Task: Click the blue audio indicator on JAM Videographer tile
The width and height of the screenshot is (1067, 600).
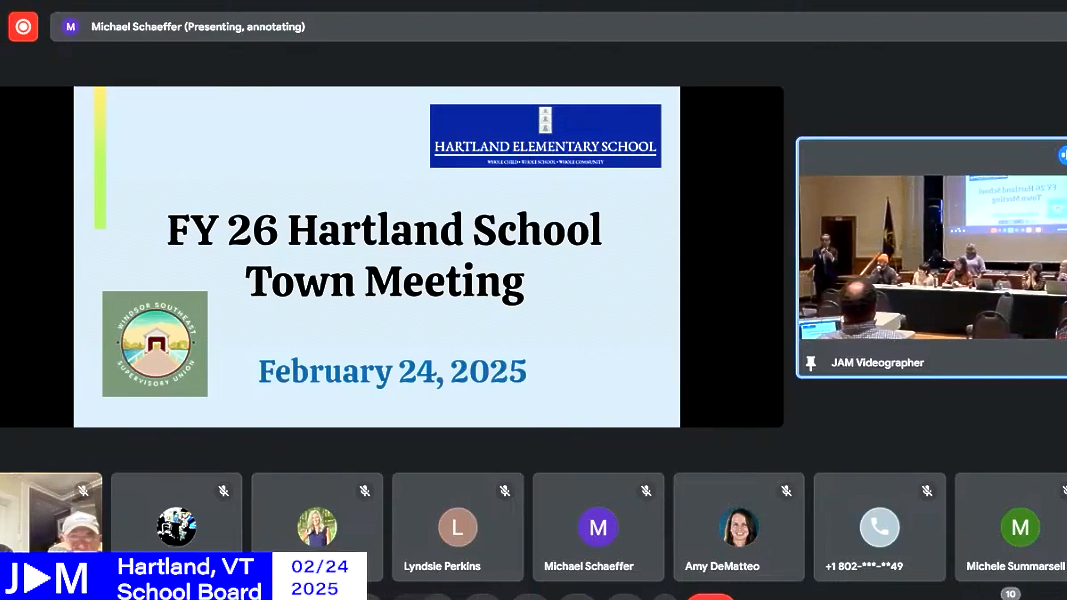Action: coord(1062,155)
